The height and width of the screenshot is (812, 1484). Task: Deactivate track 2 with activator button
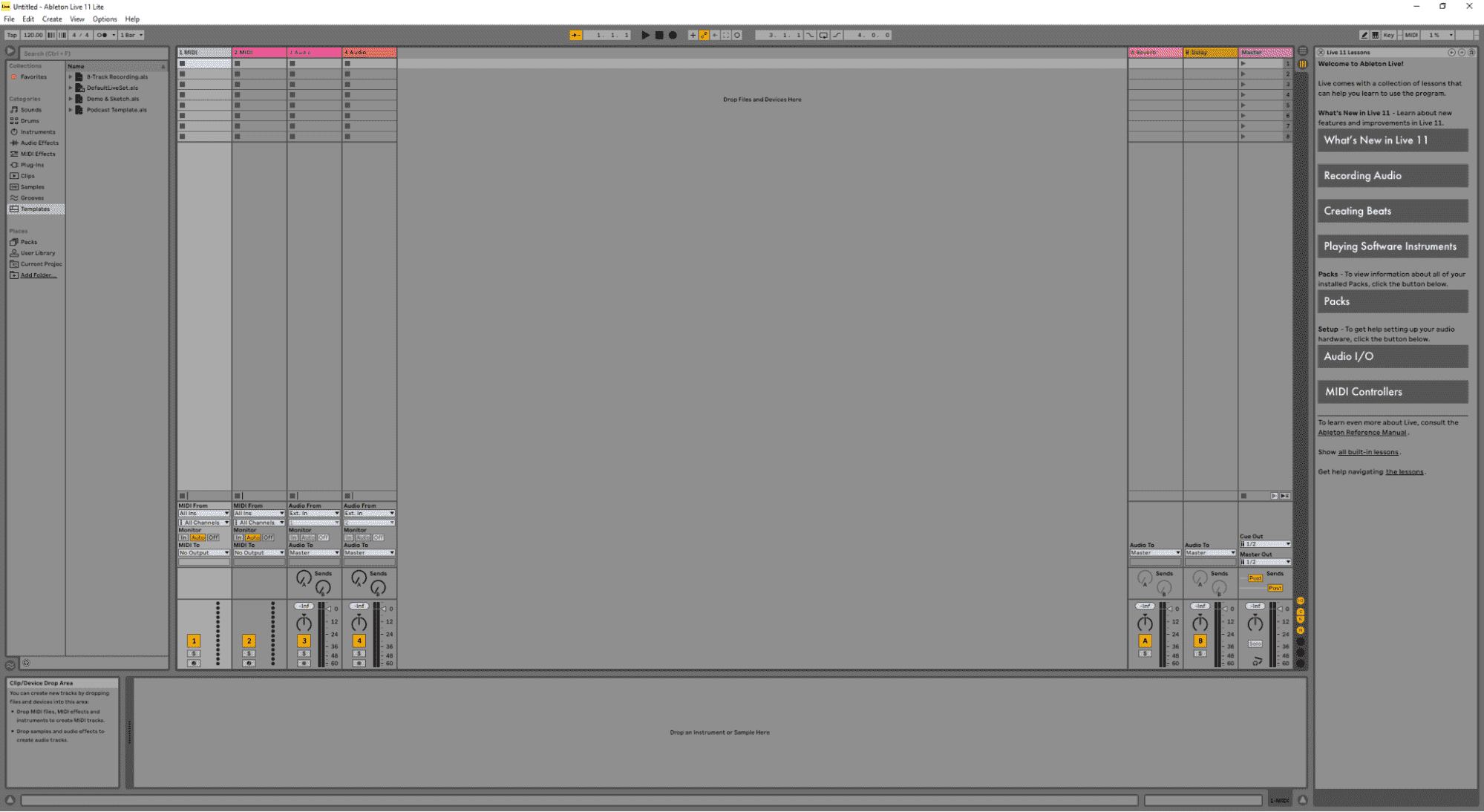click(249, 641)
